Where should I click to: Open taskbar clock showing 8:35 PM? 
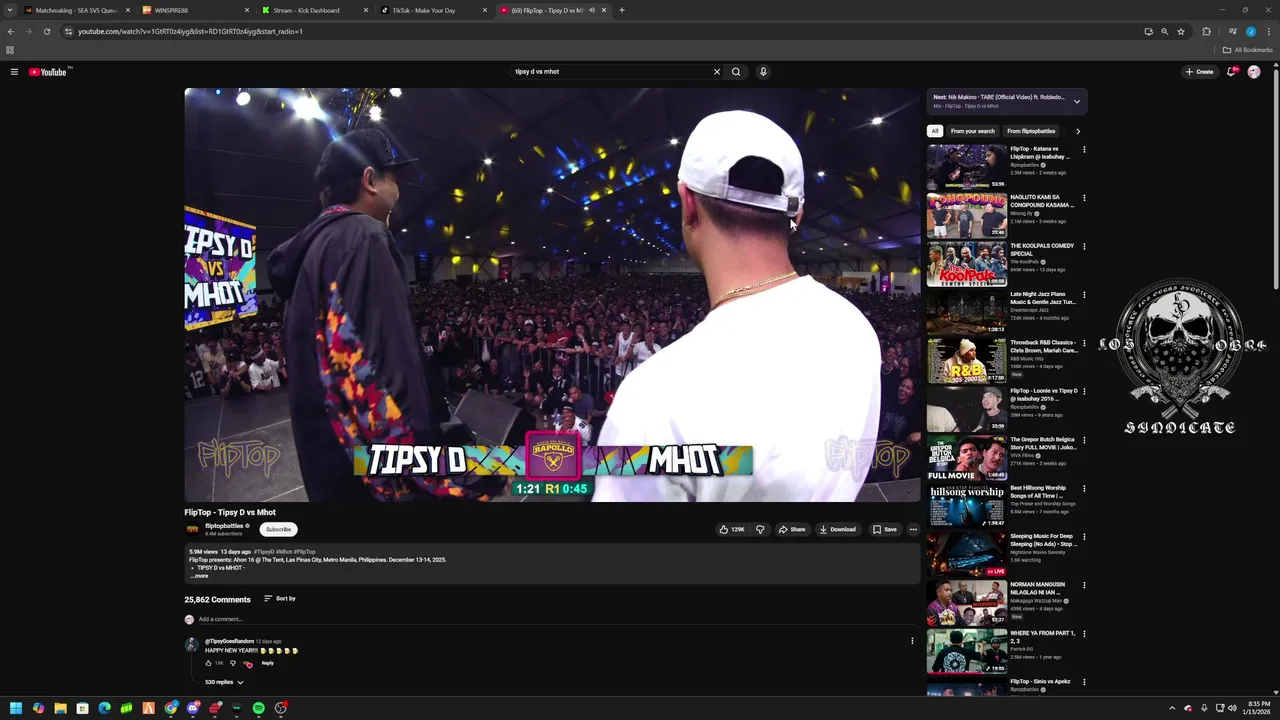[x=1257, y=708]
